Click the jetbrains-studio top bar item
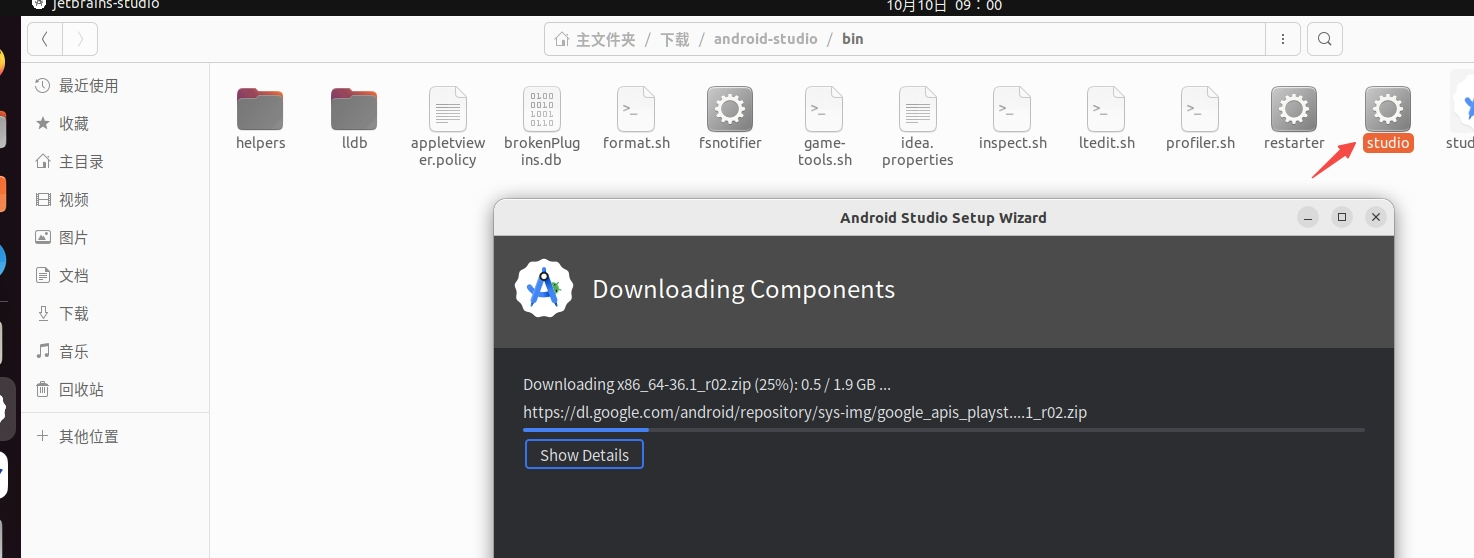The width and height of the screenshot is (1474, 558). pos(95,5)
